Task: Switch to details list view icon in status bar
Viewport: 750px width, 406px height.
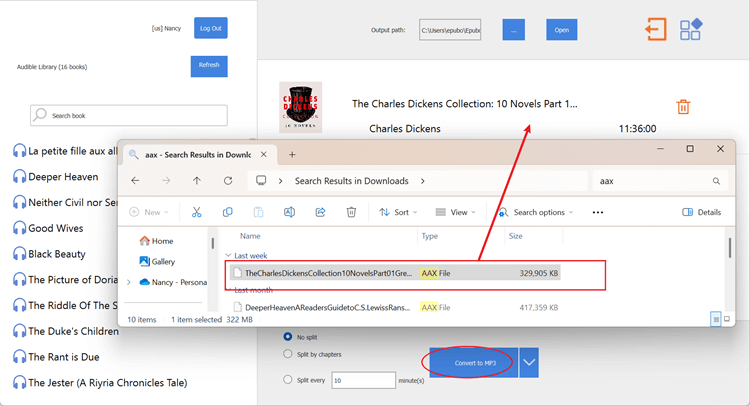Action: point(716,319)
